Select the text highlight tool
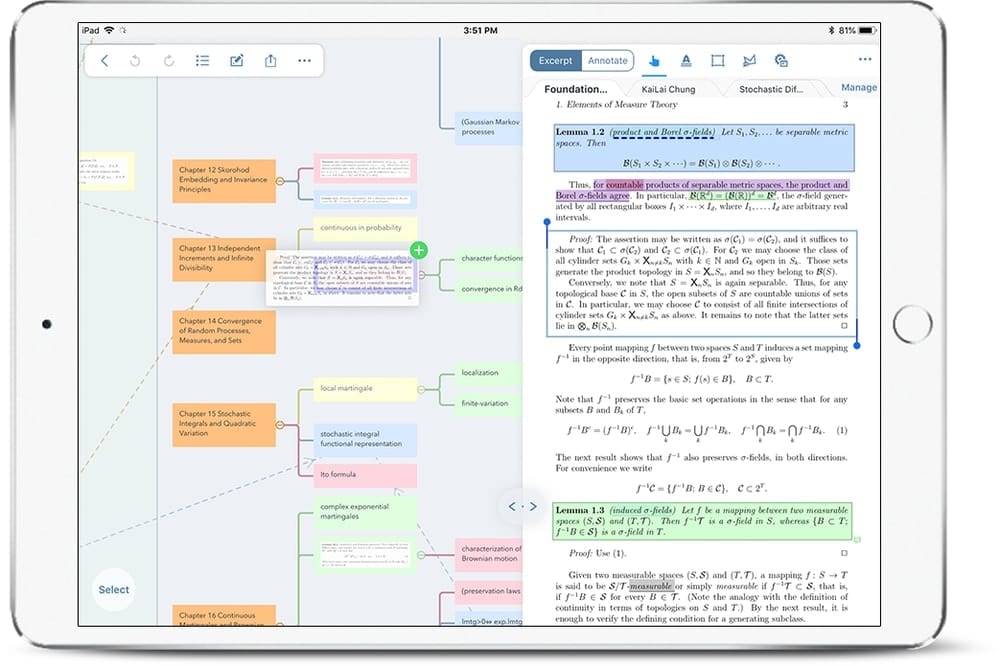The width and height of the screenshot is (1000, 666). [686, 61]
